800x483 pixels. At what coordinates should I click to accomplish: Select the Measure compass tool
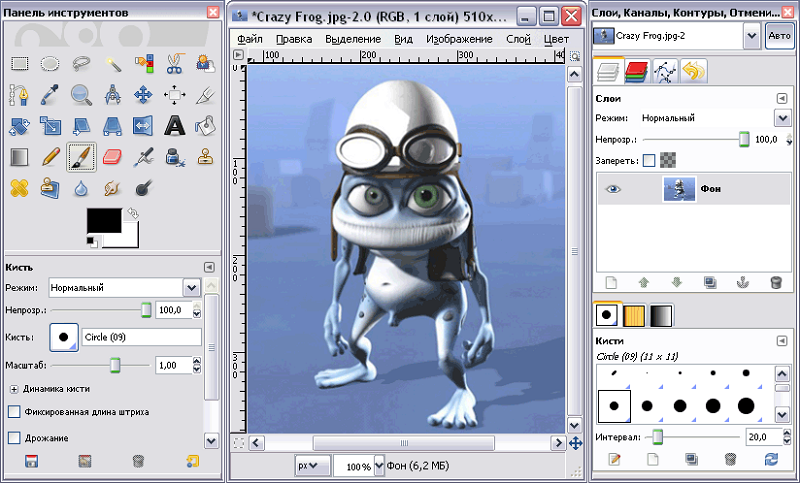tap(112, 95)
